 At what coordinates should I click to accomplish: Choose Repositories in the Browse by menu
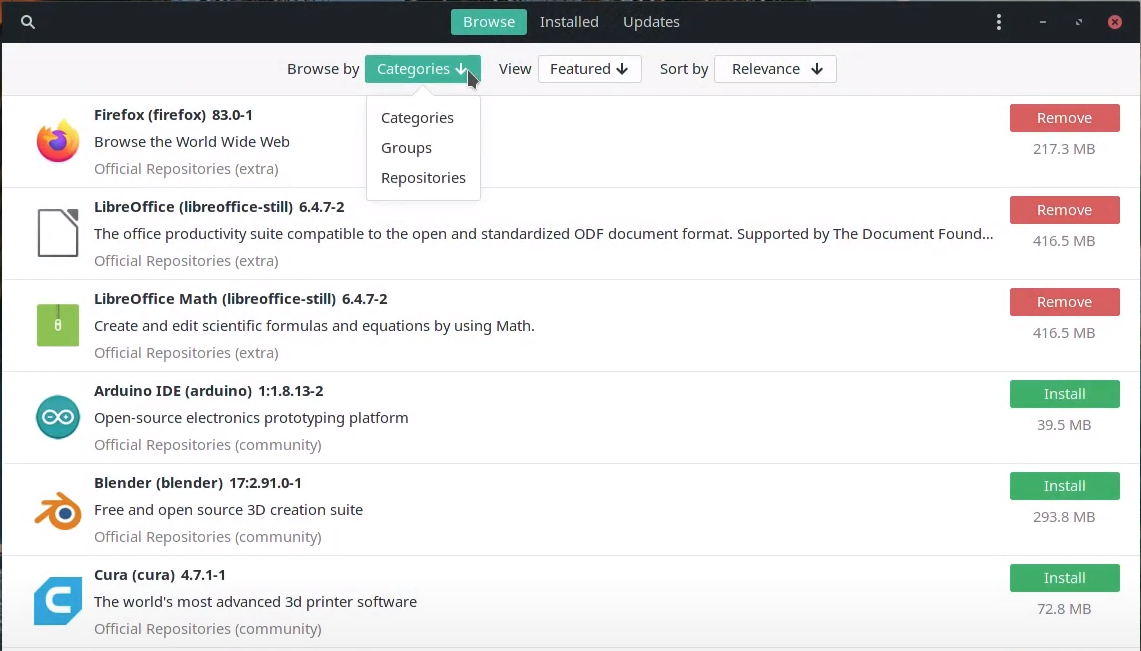(x=423, y=178)
